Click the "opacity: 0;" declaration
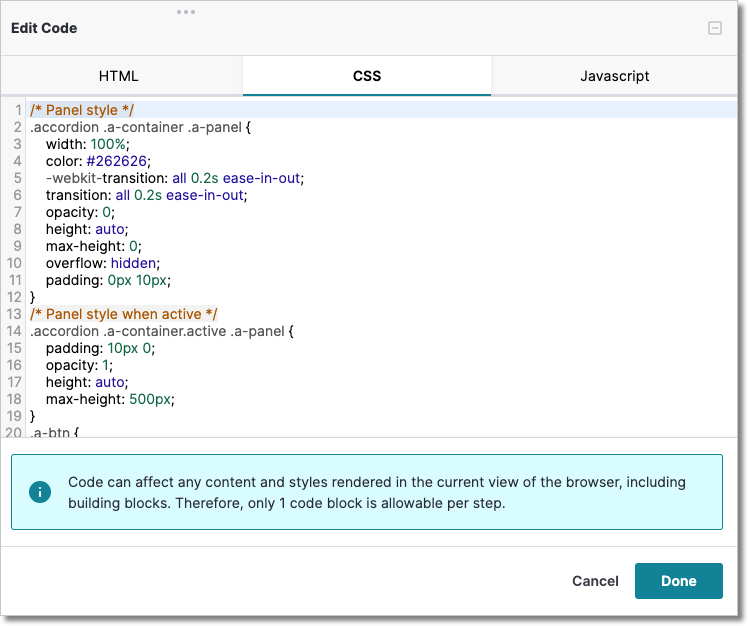 [x=80, y=212]
